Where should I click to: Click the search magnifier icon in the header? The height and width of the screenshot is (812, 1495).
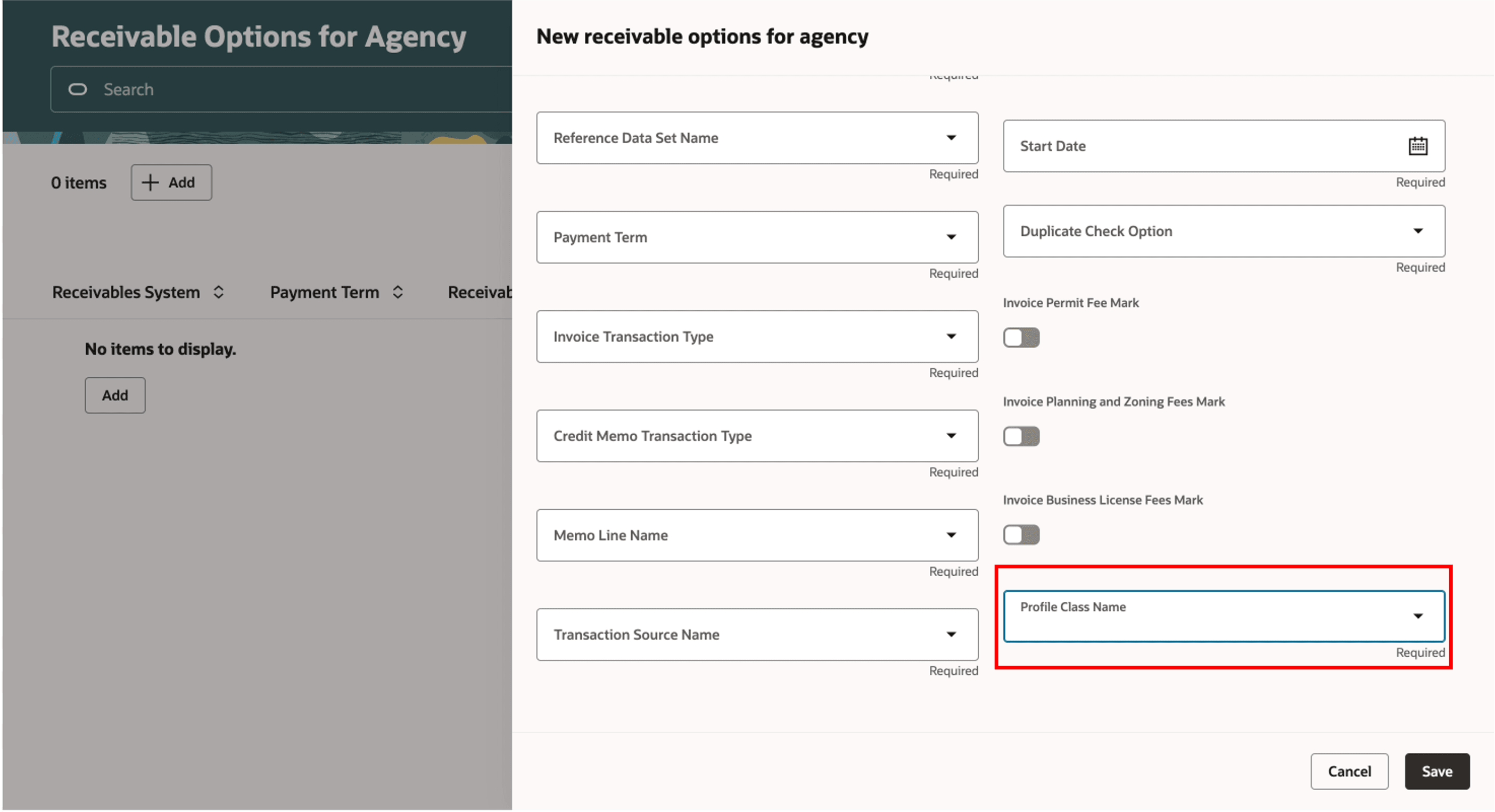pyautogui.click(x=77, y=89)
